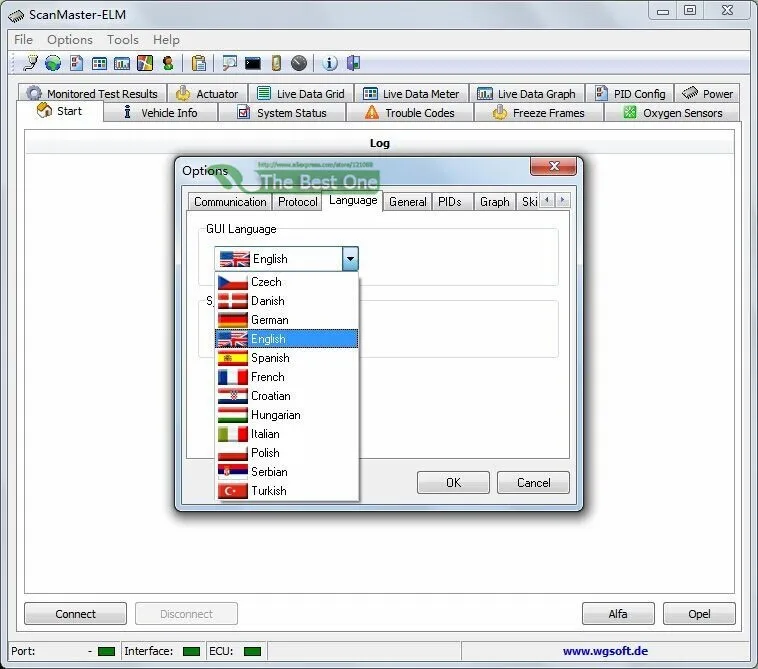
Task: Click the connect cable plug toolbar icon
Action: [30, 63]
